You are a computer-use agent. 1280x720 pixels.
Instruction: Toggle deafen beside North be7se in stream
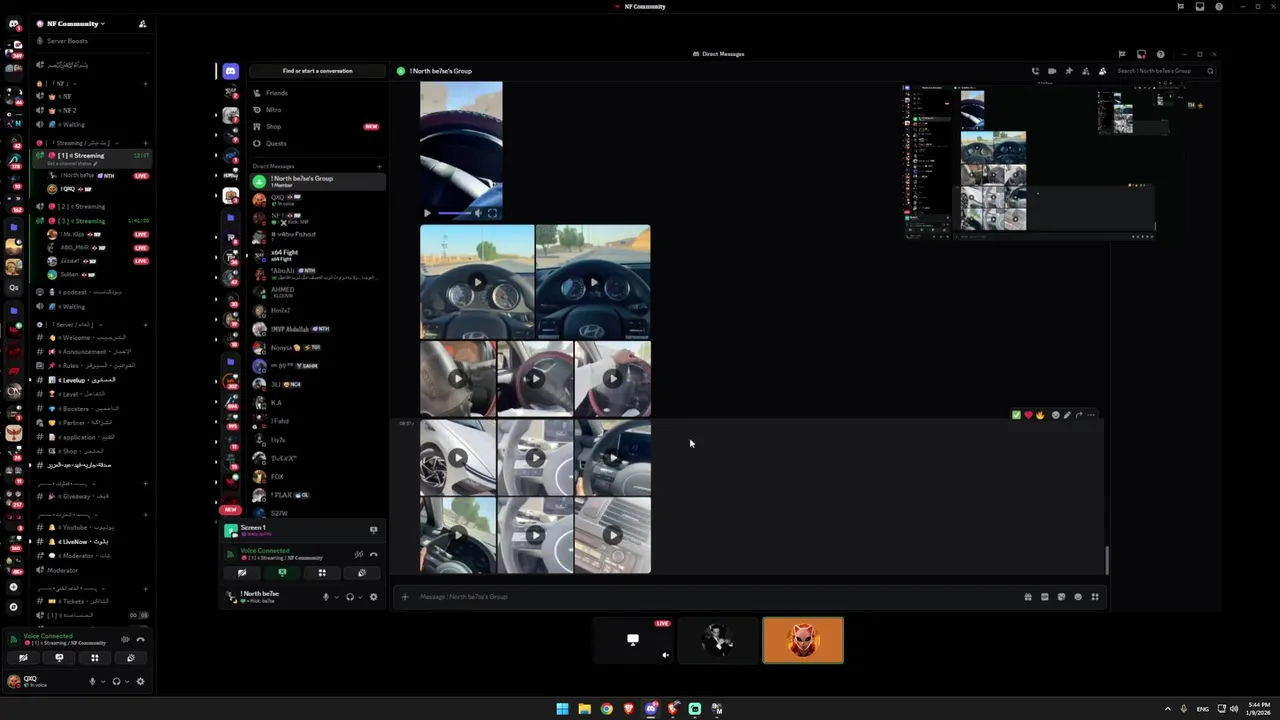(x=349, y=597)
